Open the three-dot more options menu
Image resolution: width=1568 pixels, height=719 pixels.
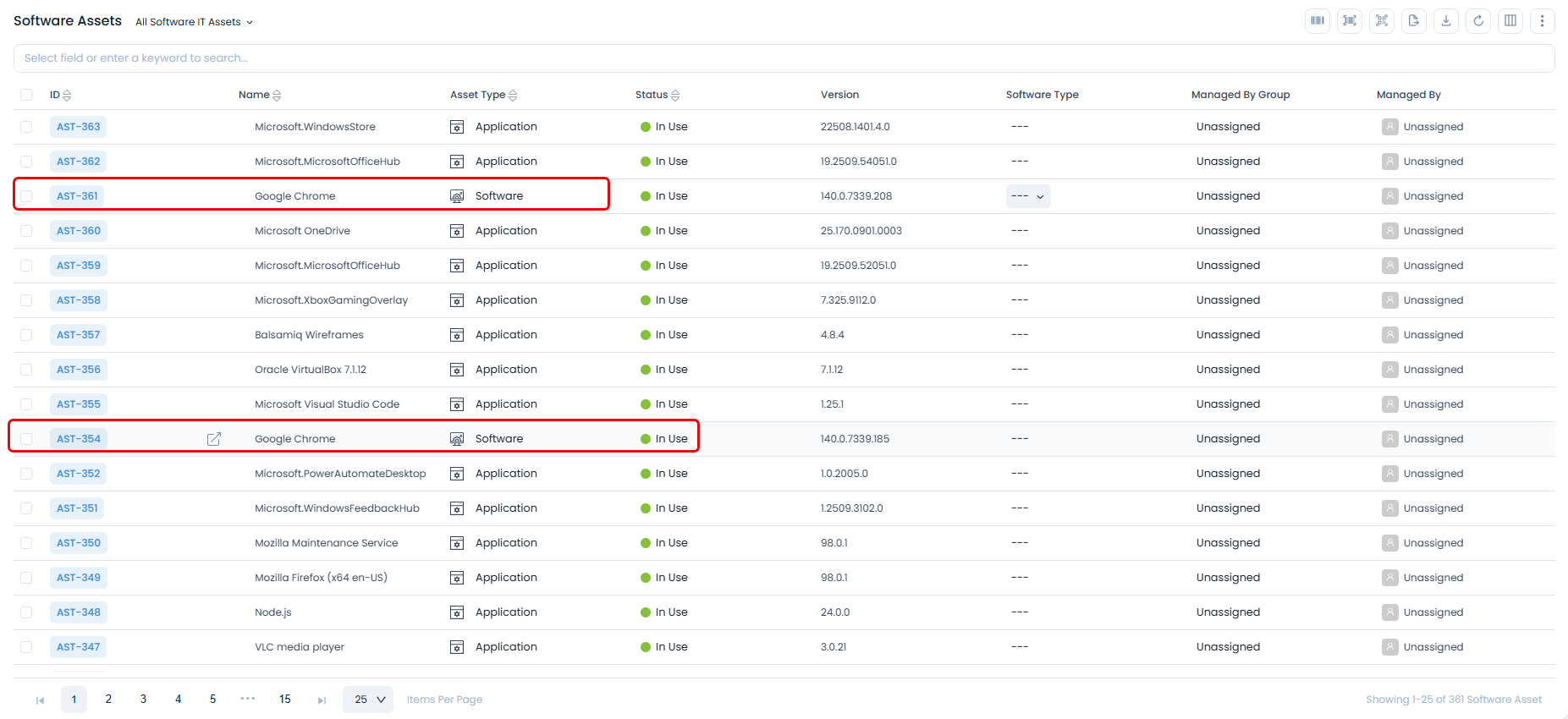click(1542, 21)
